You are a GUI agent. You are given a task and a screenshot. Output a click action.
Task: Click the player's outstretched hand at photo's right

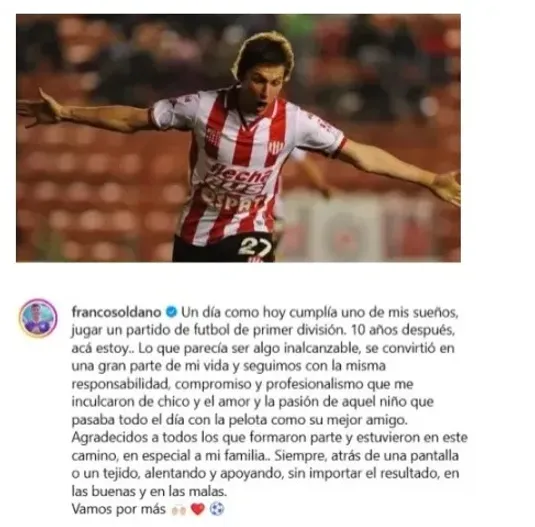445,187
